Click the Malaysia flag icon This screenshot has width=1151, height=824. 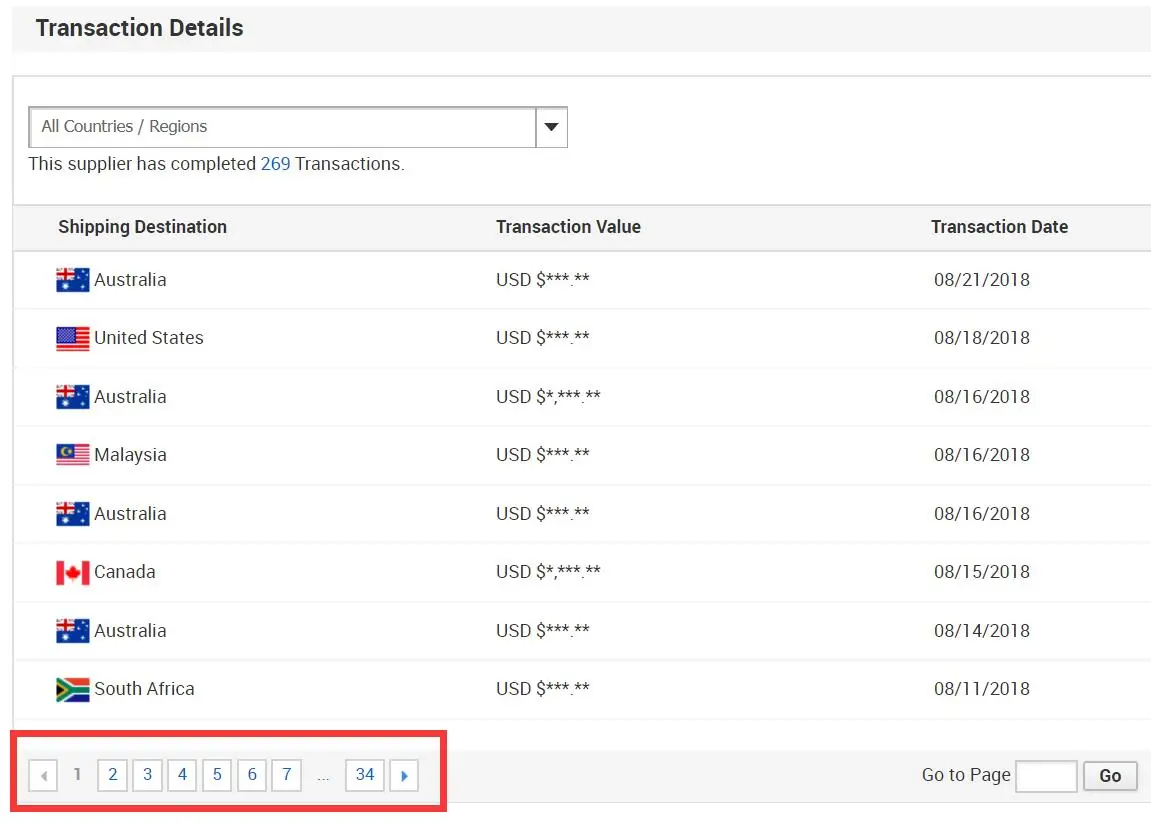coord(73,455)
